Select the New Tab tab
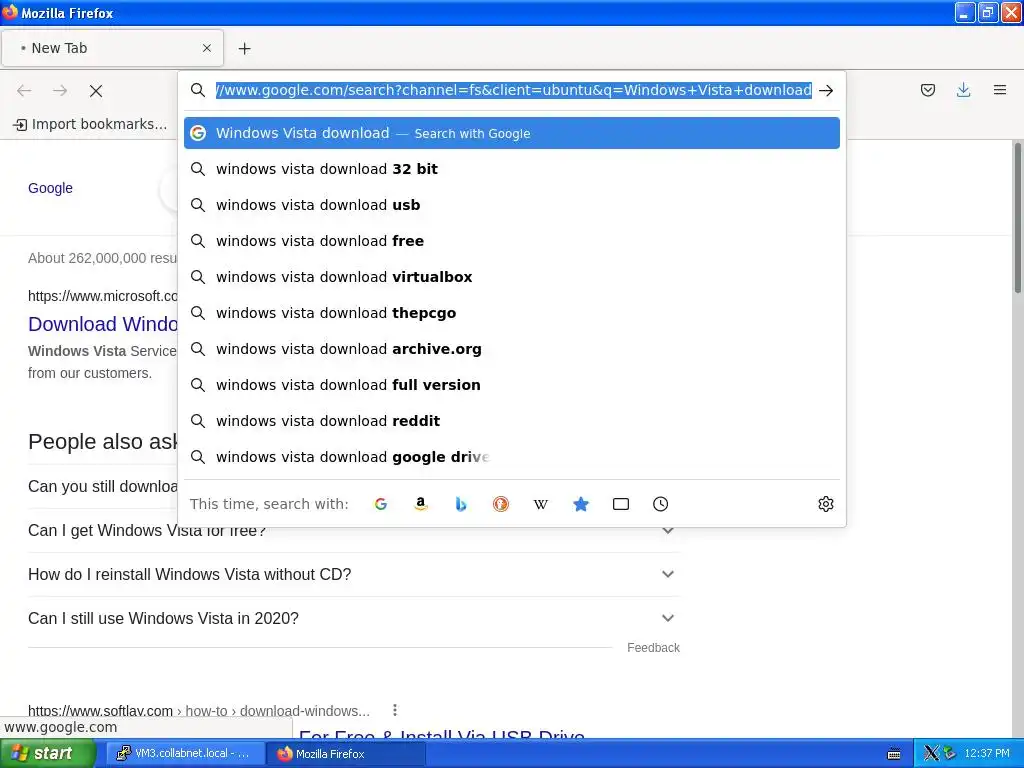The height and width of the screenshot is (768, 1024). pyautogui.click(x=112, y=48)
